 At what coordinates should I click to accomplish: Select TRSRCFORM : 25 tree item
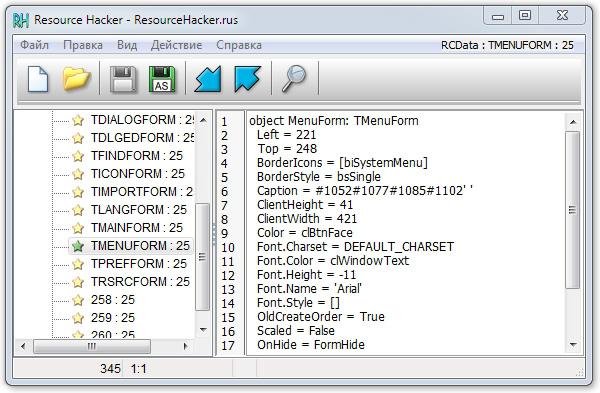(140, 282)
